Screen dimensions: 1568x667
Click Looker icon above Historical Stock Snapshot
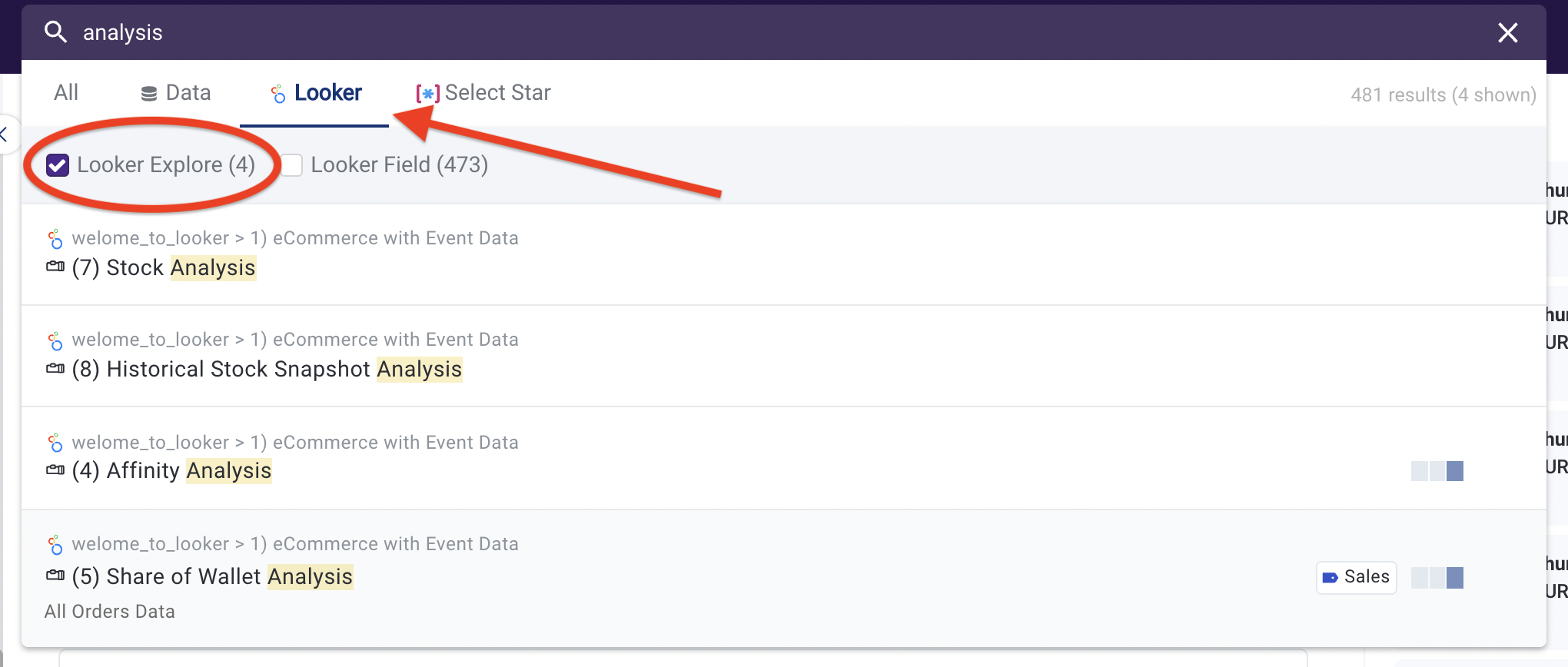(x=55, y=340)
